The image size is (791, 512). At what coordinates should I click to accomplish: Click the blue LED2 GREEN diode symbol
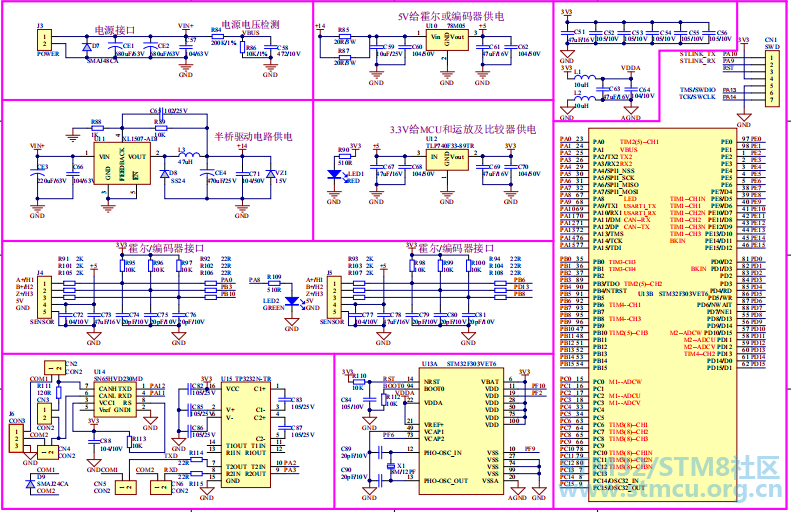pyautogui.click(x=292, y=301)
